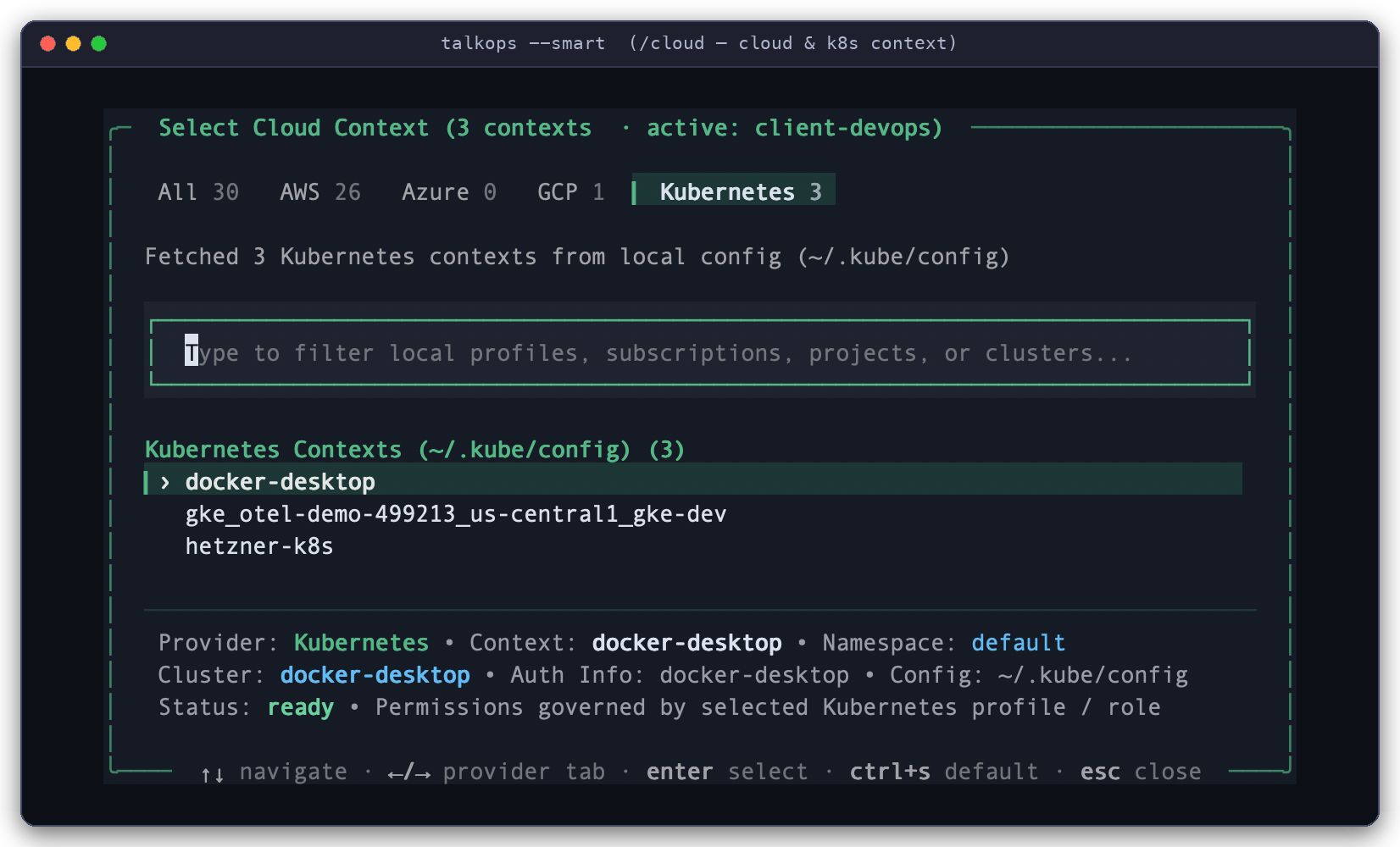Click the Permissions governed by profile text
Image resolution: width=1400 pixels, height=847 pixels.
tap(768, 707)
